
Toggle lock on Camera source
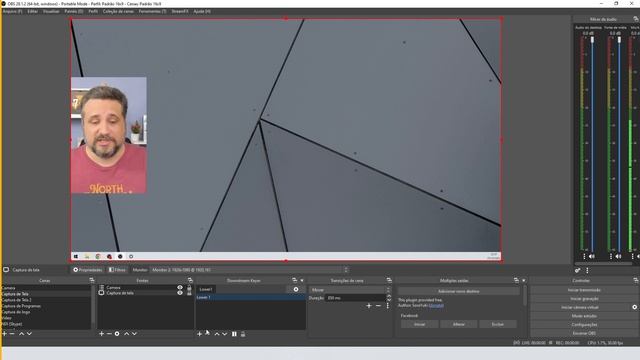(189, 287)
